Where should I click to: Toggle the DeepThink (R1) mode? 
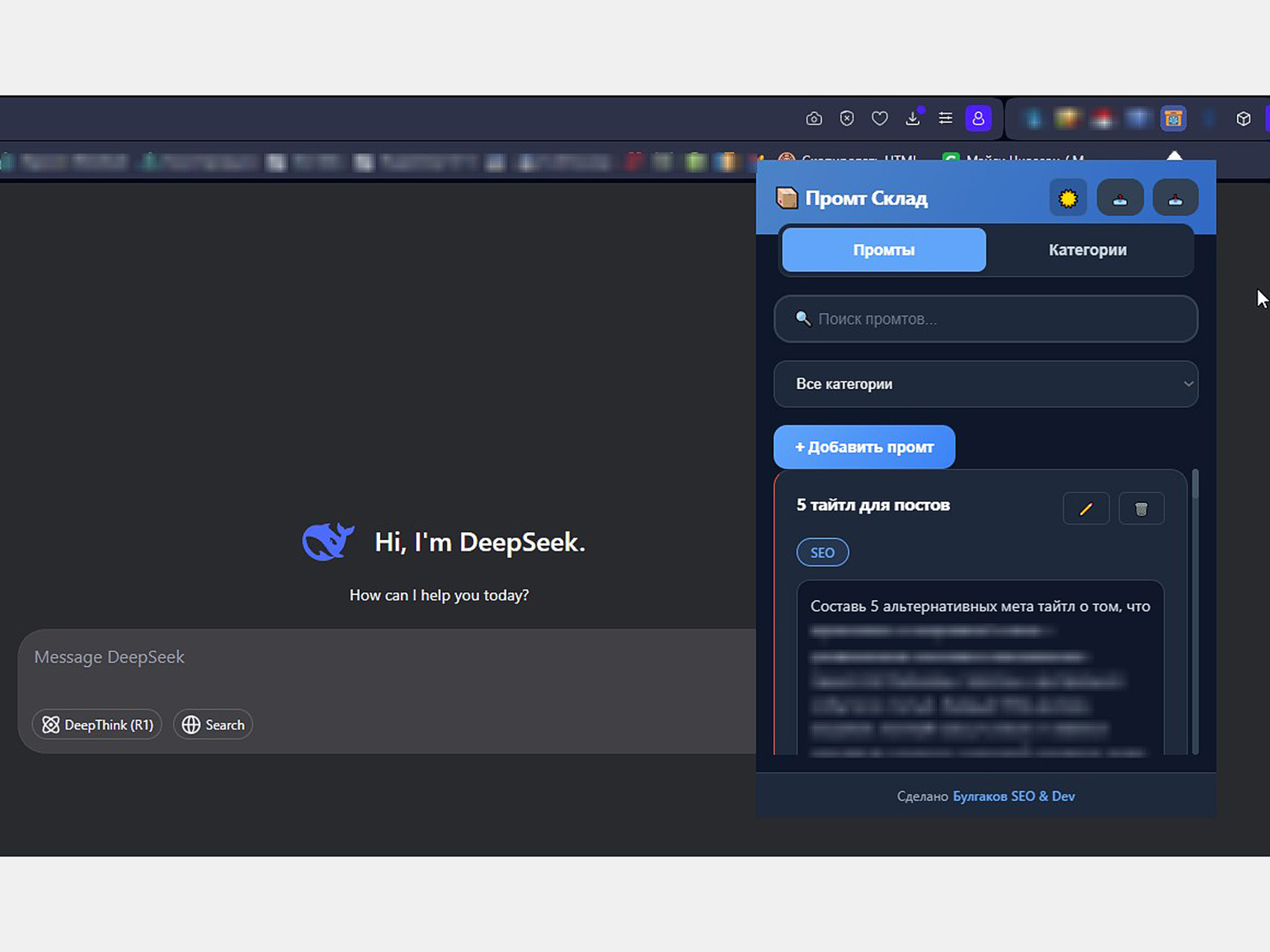[97, 725]
